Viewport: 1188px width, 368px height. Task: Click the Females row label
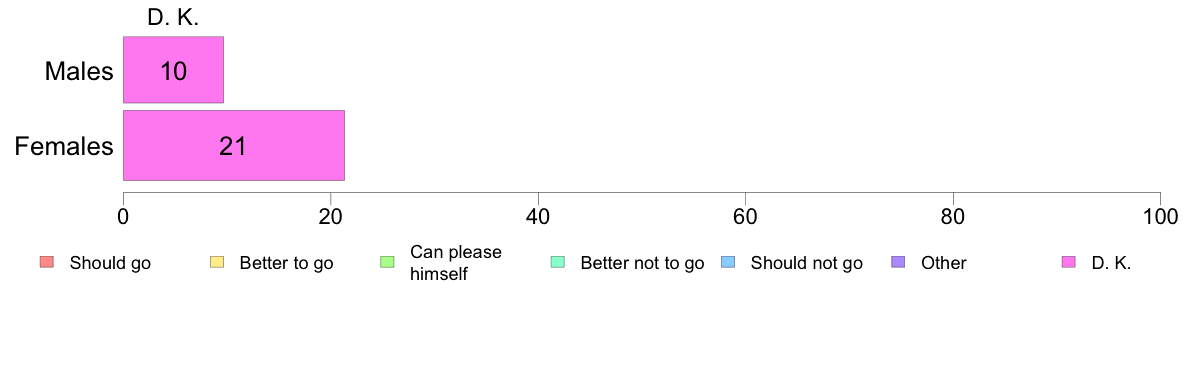[64, 145]
